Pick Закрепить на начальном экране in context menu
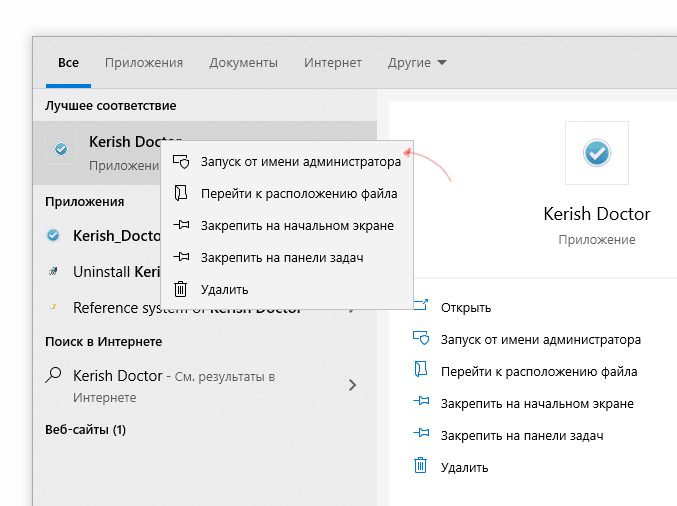 (x=287, y=225)
